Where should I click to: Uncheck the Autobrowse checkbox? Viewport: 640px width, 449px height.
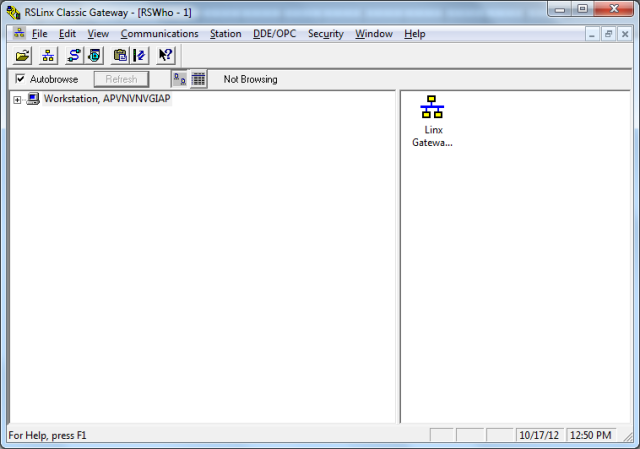[20, 78]
